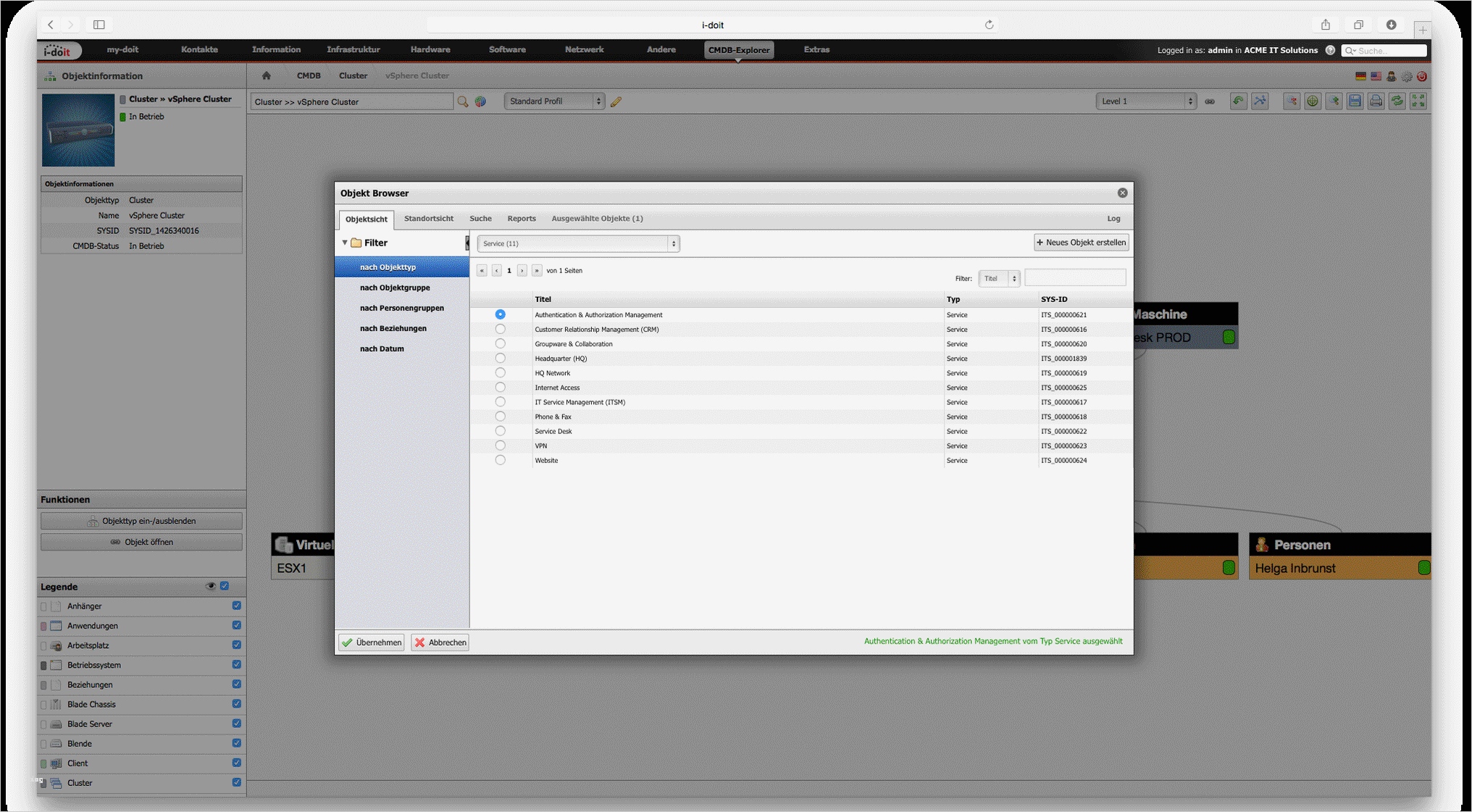Open the Ausgewählte Objekte (1) tab
Viewport: 1472px width, 812px height.
pos(597,219)
